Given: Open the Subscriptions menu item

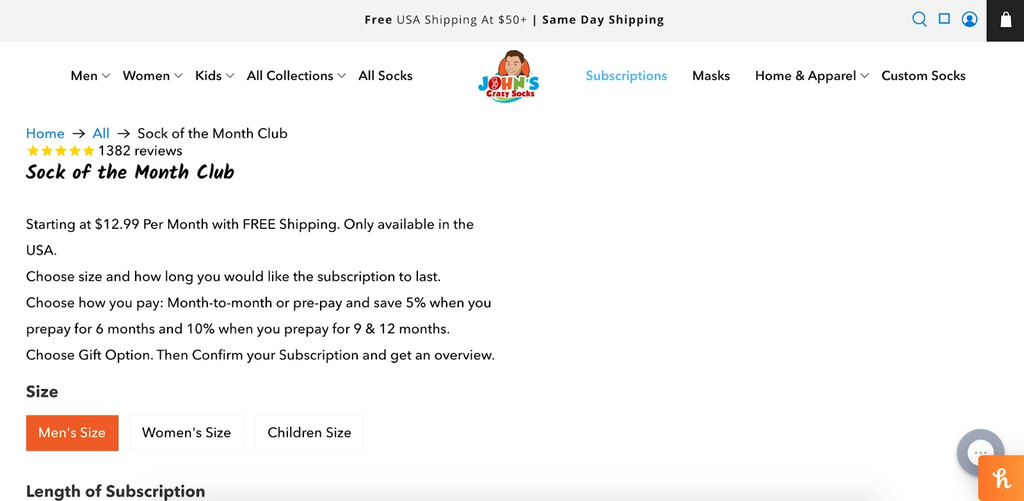Looking at the screenshot, I should pos(626,76).
